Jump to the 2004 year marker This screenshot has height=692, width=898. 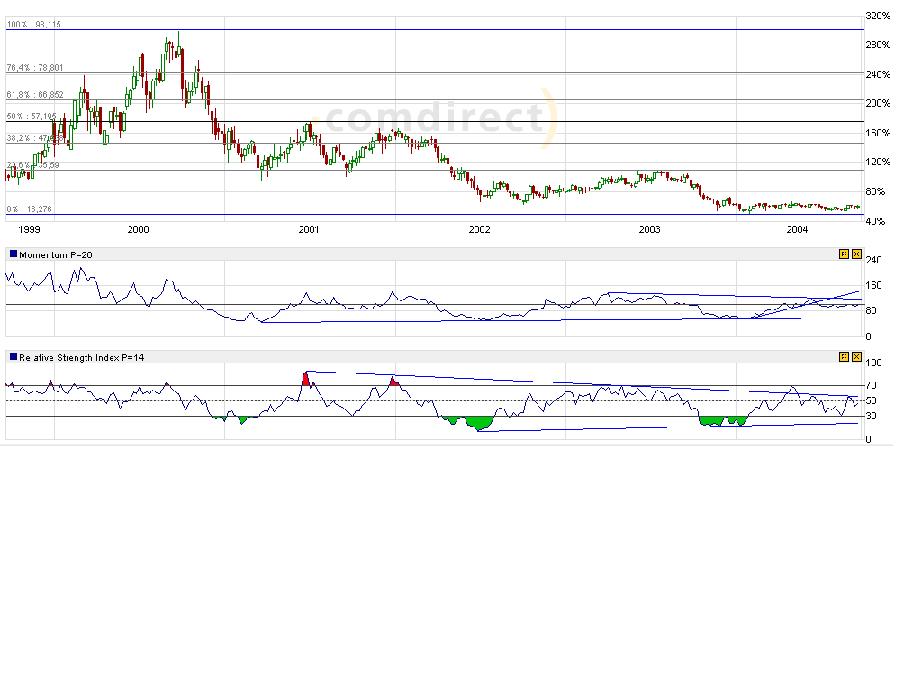pyautogui.click(x=797, y=230)
